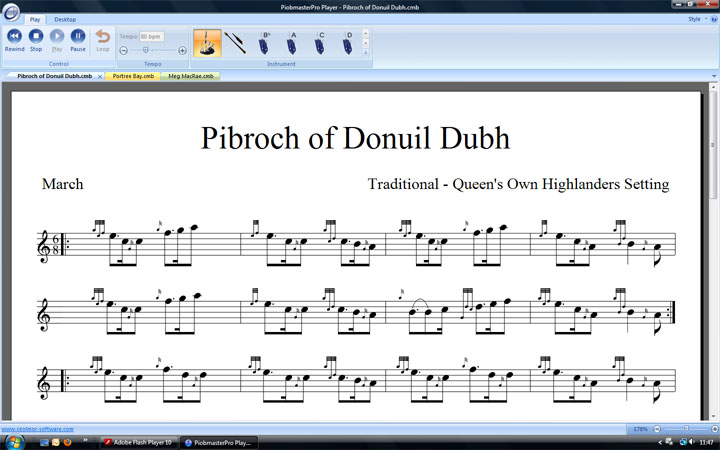Select the B-flat chanter instrument
720x450 pixels.
pos(266,43)
